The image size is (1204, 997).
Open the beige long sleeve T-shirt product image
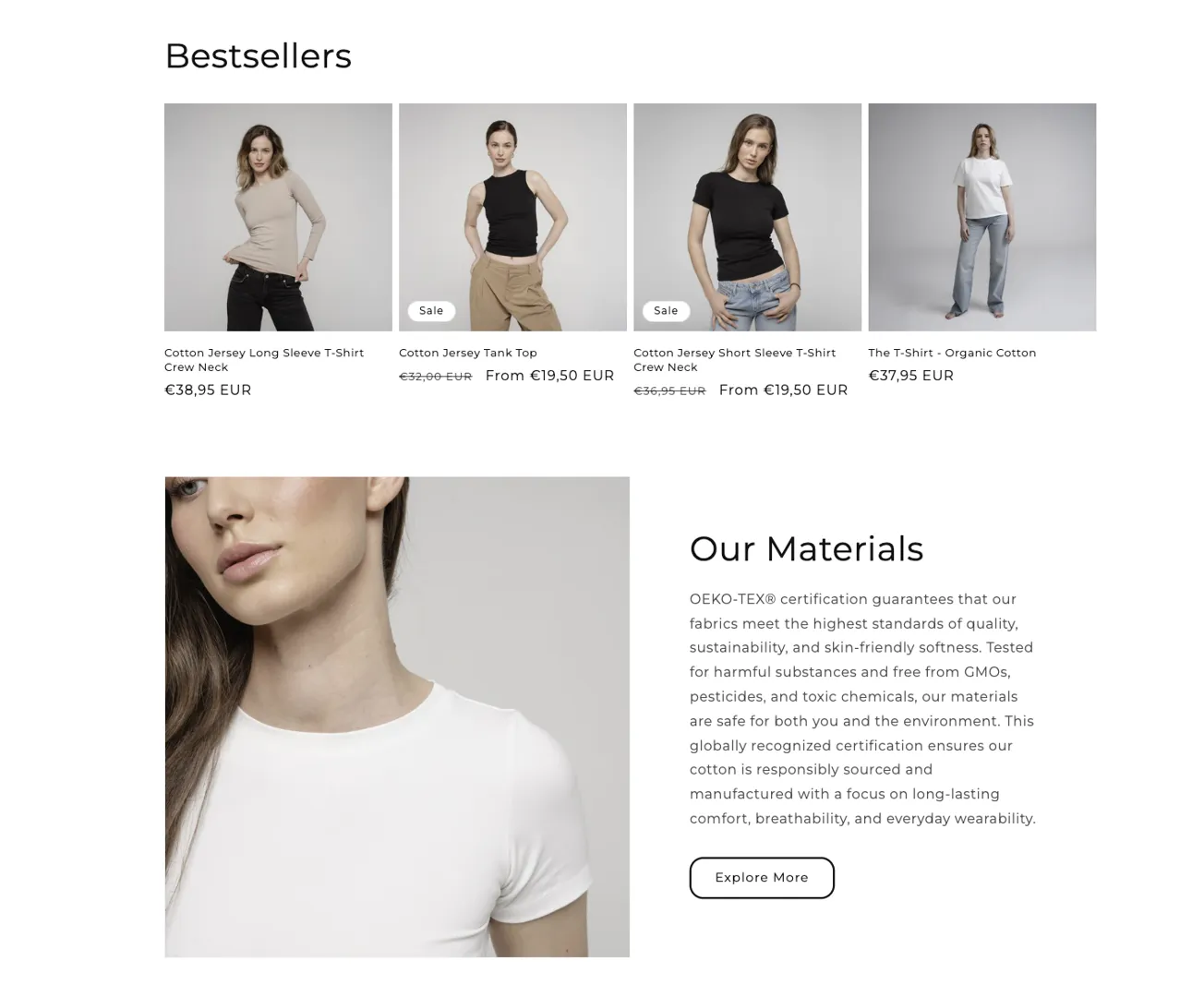click(x=278, y=217)
